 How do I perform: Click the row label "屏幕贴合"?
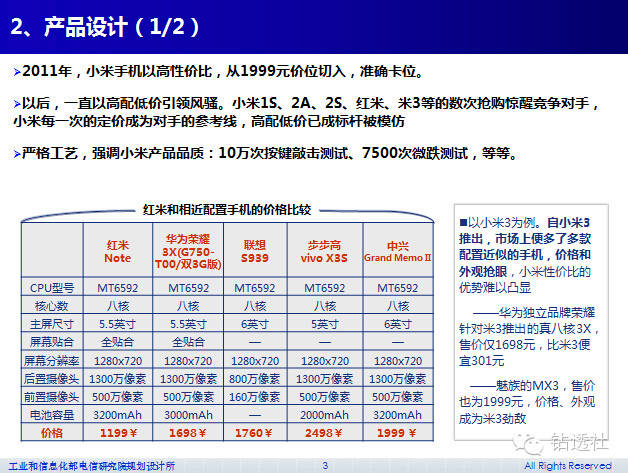(x=52, y=342)
